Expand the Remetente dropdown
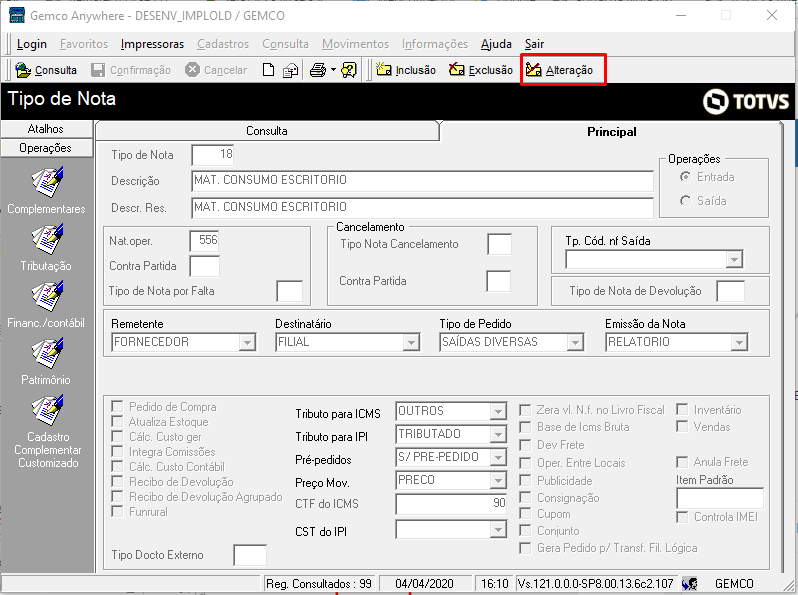Screen dimensions: 798x595 coord(247,343)
